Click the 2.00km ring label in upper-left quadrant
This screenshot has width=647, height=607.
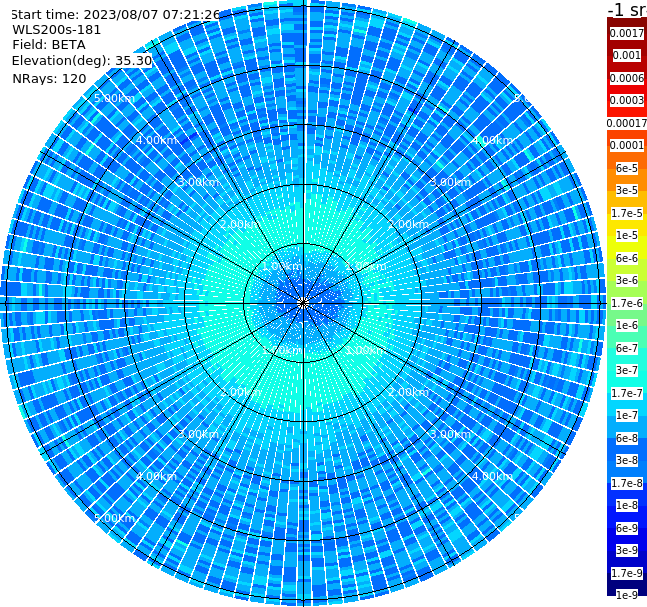tap(241, 224)
